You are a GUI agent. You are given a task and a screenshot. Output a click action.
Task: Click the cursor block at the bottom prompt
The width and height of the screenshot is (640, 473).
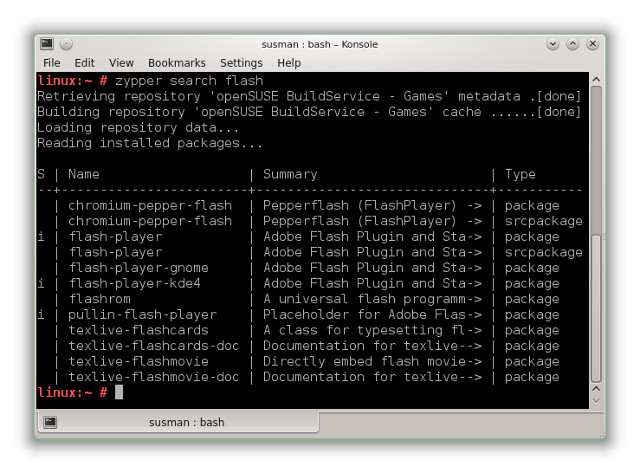point(119,392)
